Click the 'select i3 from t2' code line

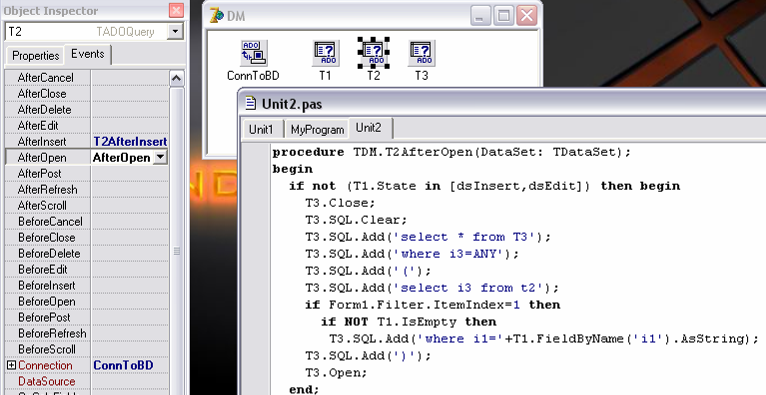[432, 288]
